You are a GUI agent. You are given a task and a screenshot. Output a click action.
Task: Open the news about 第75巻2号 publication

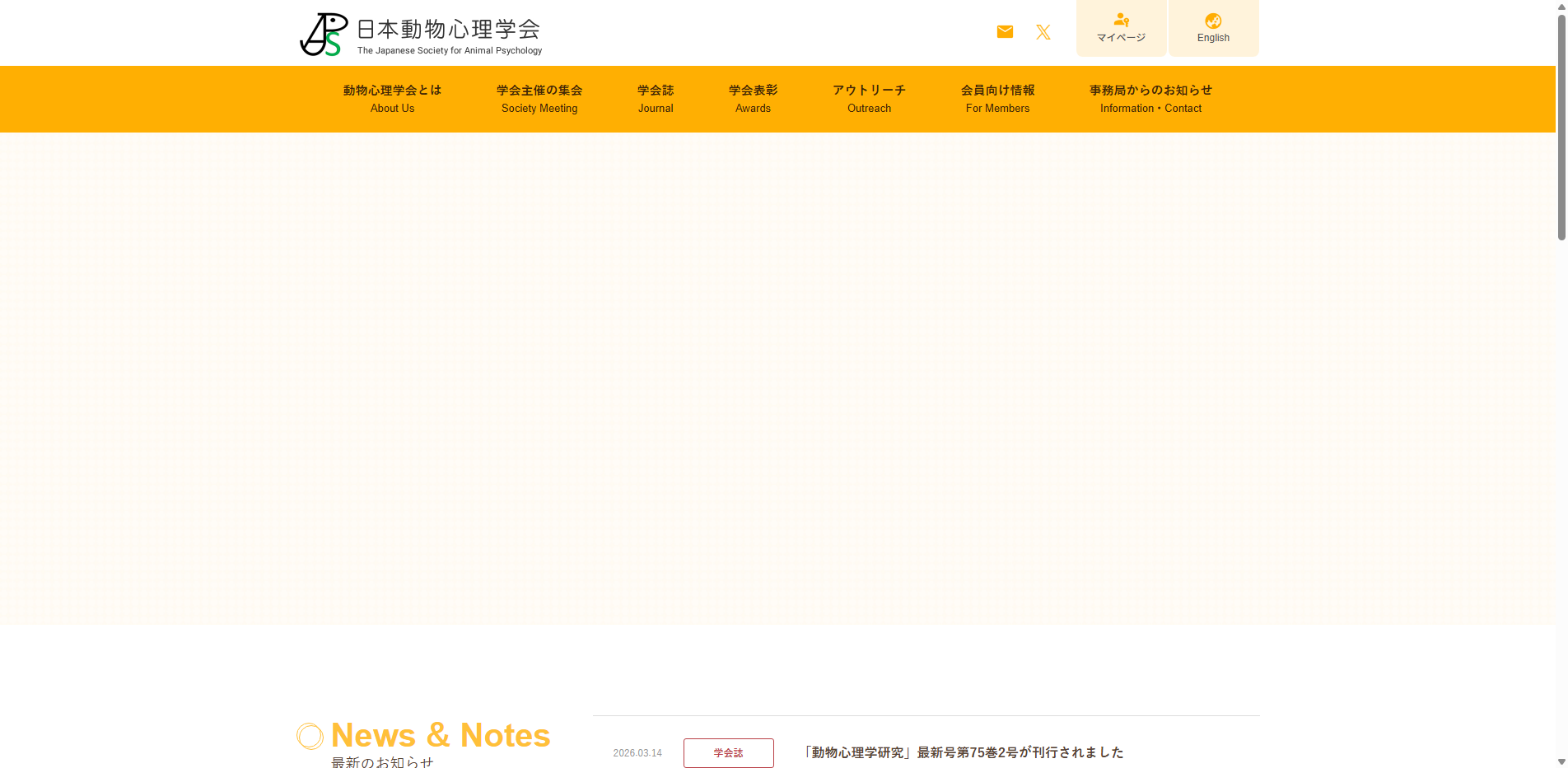964,752
